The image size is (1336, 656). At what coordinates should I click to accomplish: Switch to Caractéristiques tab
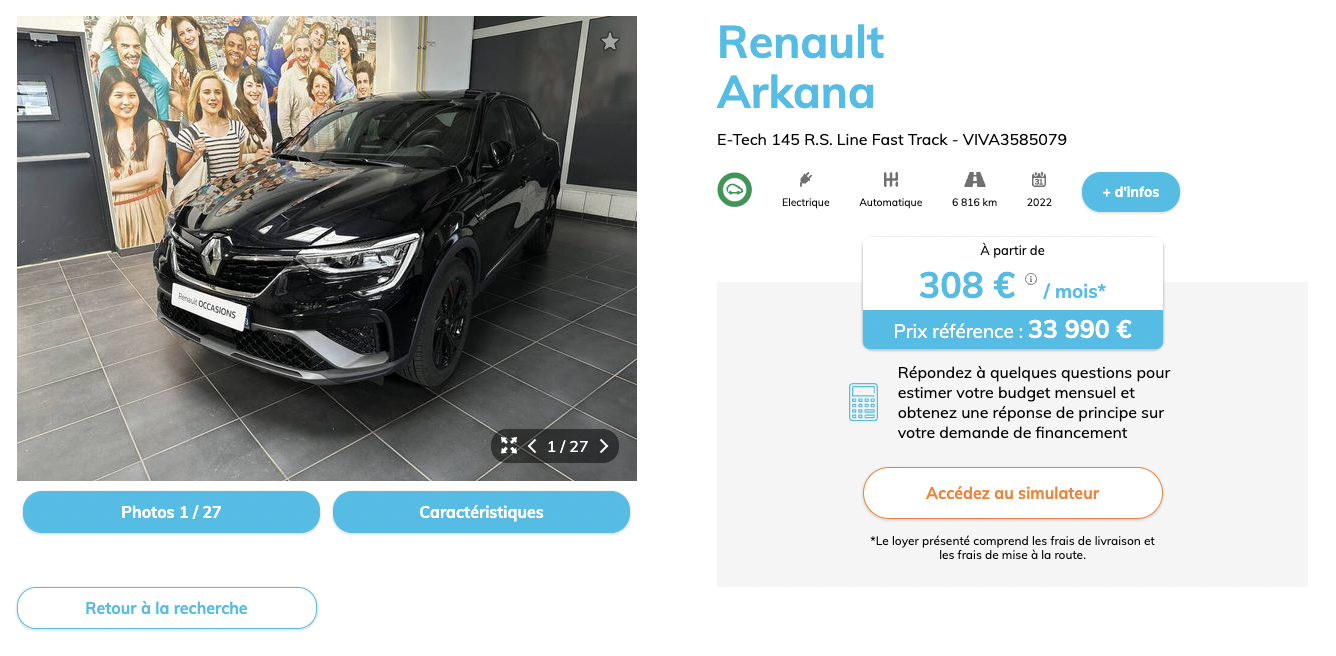(481, 512)
